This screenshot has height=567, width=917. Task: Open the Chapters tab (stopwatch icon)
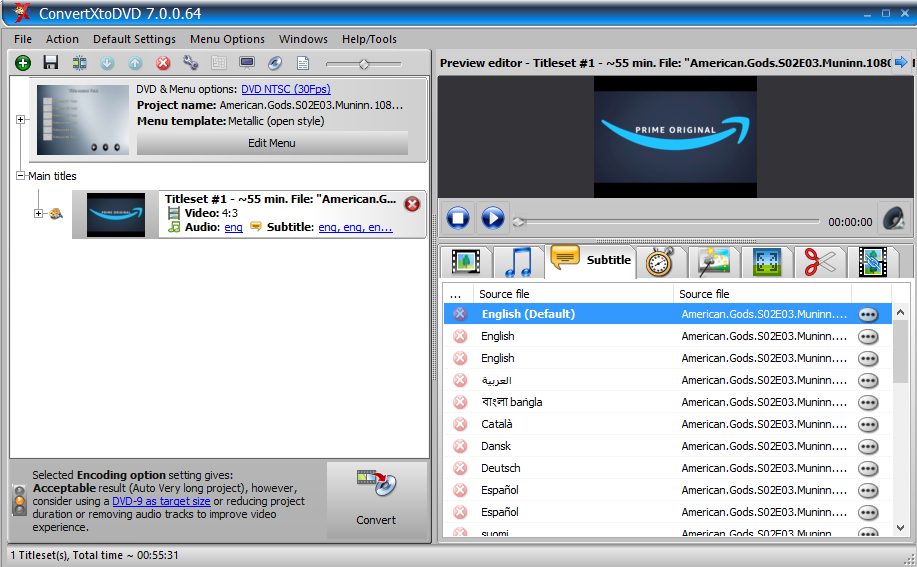pyautogui.click(x=660, y=262)
